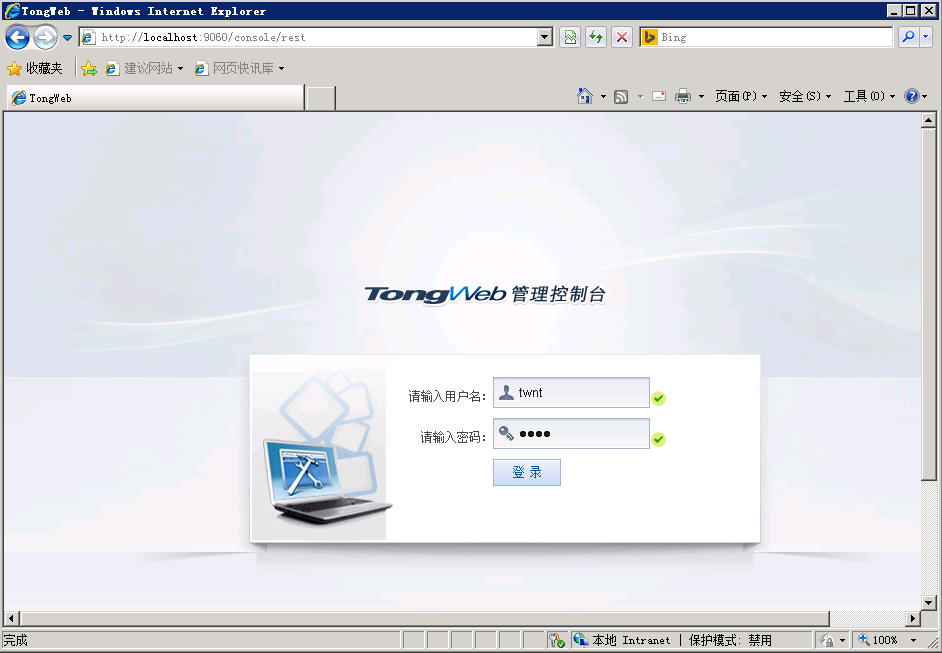The height and width of the screenshot is (653, 942).
Task: Click the green Refresh arrows icon
Action: 596,37
